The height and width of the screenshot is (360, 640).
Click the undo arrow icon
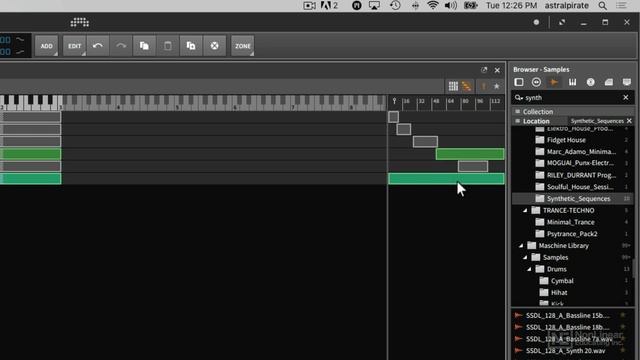tap(98, 46)
